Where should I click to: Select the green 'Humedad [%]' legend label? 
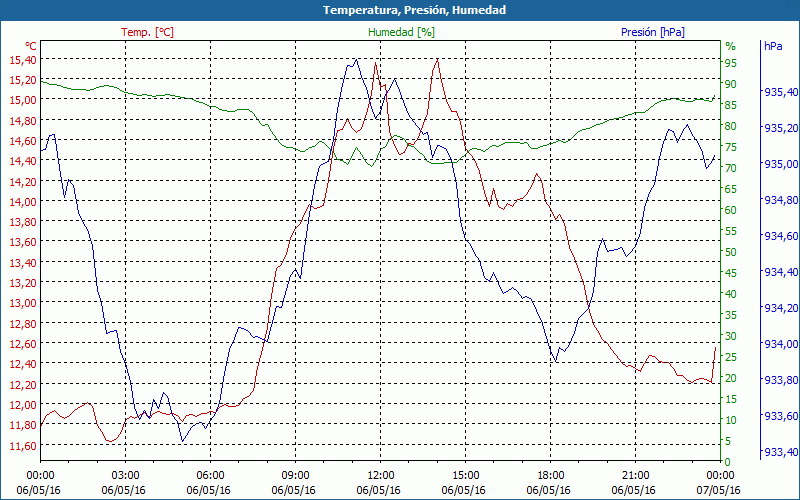tap(402, 32)
